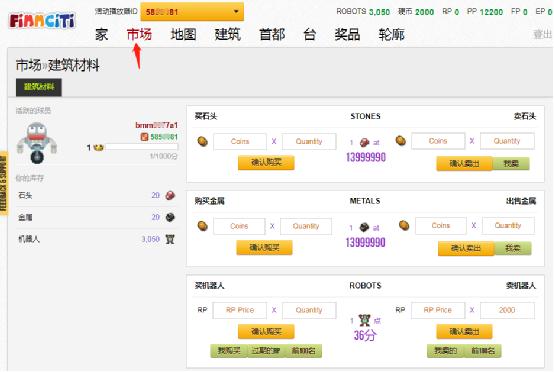Click the coin icon in buy metals
Image resolution: width=554 pixels, height=372 pixels.
(x=202, y=226)
